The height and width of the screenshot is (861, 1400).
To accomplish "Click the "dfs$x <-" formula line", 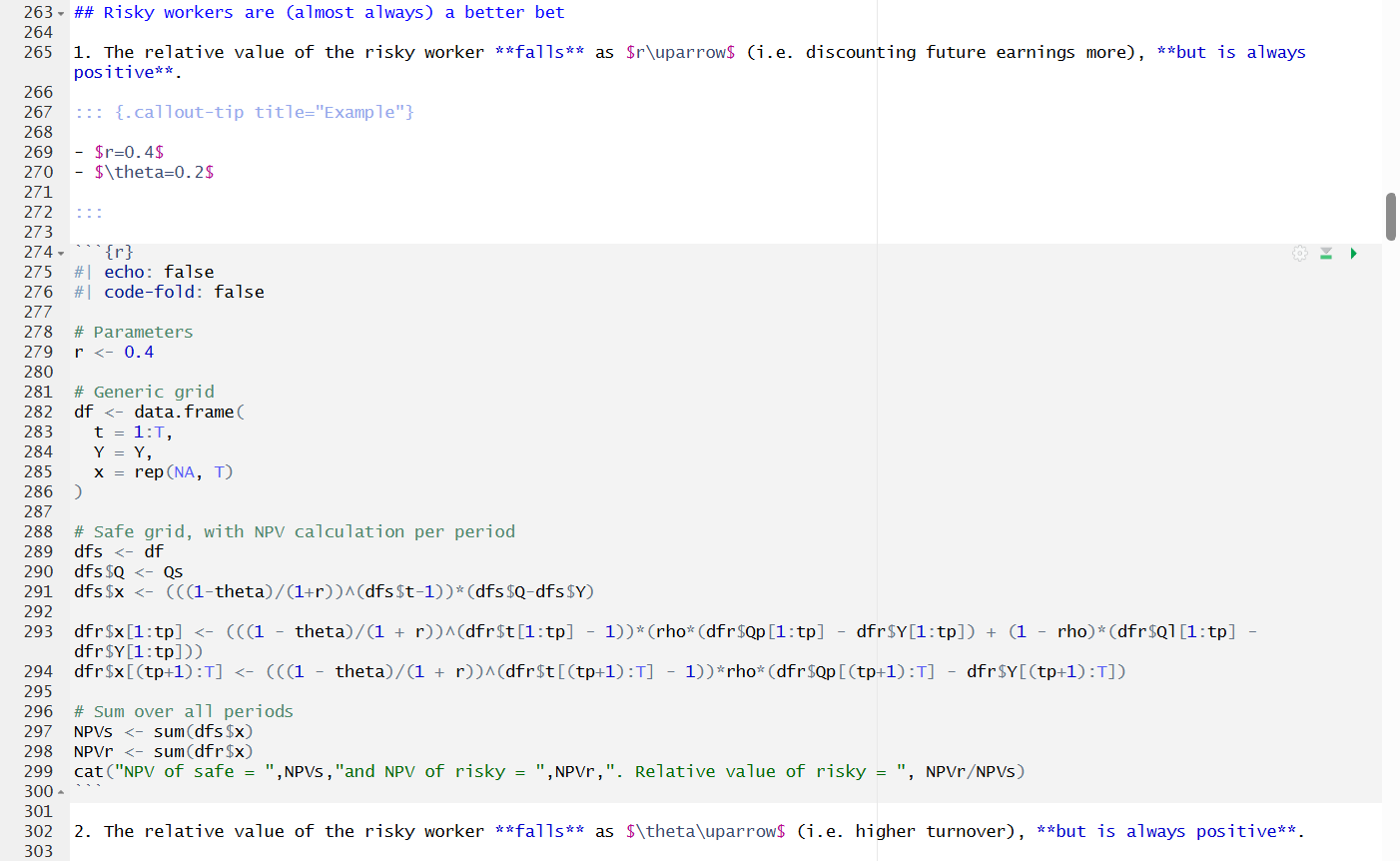I will coord(335,591).
